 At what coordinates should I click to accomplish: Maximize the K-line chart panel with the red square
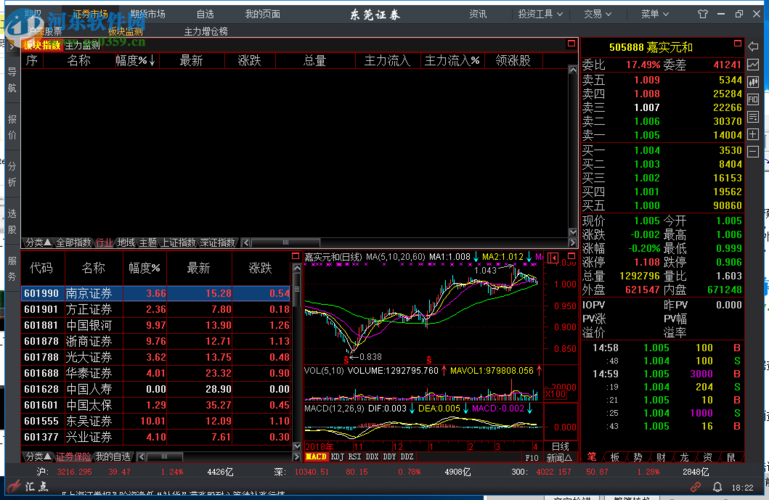(571, 256)
